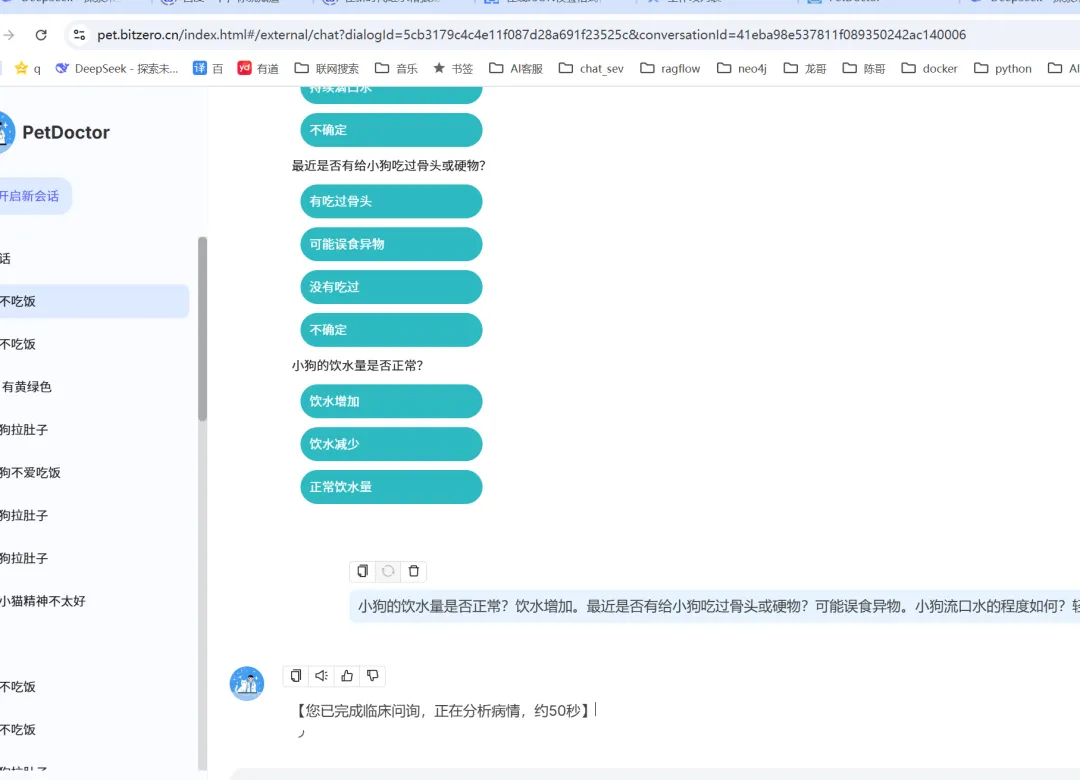Dislike the reply with thumbs down

373,676
